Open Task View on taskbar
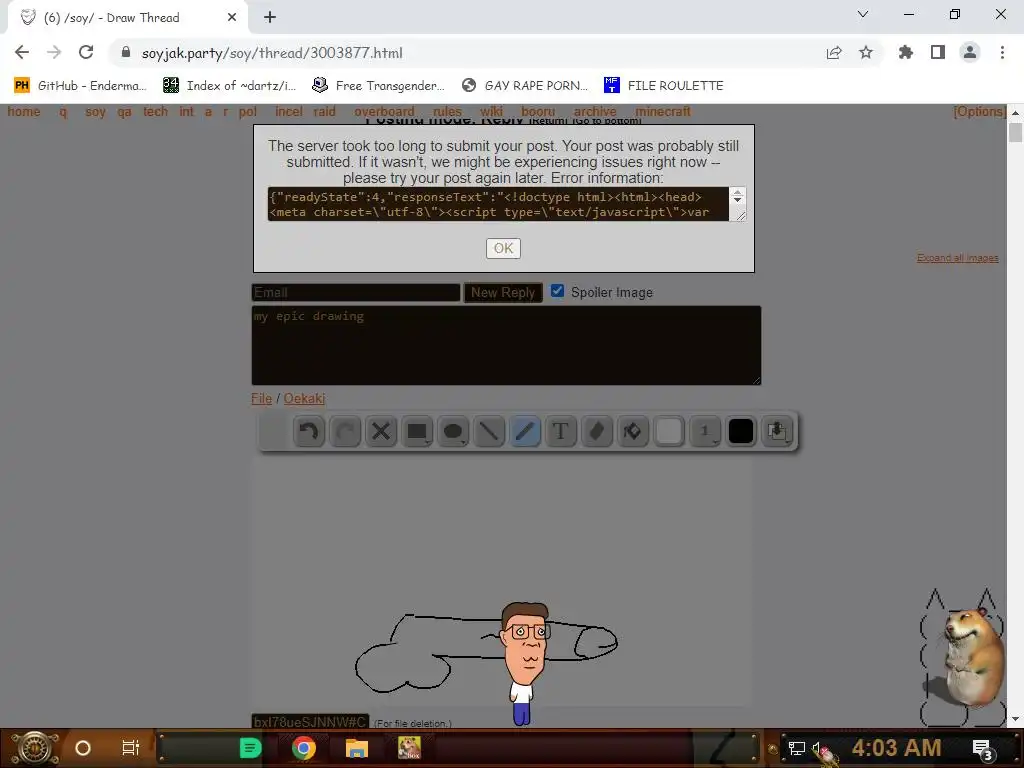 pyautogui.click(x=131, y=748)
